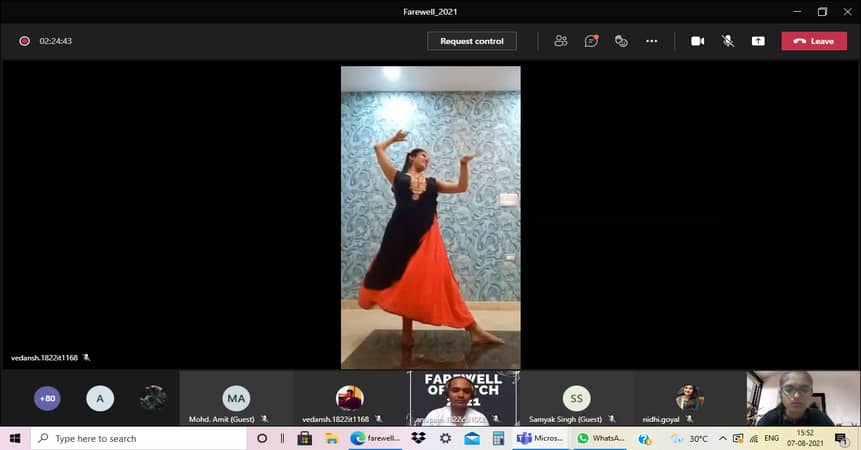
Task: Open the meeting chat panel
Action: 591,41
